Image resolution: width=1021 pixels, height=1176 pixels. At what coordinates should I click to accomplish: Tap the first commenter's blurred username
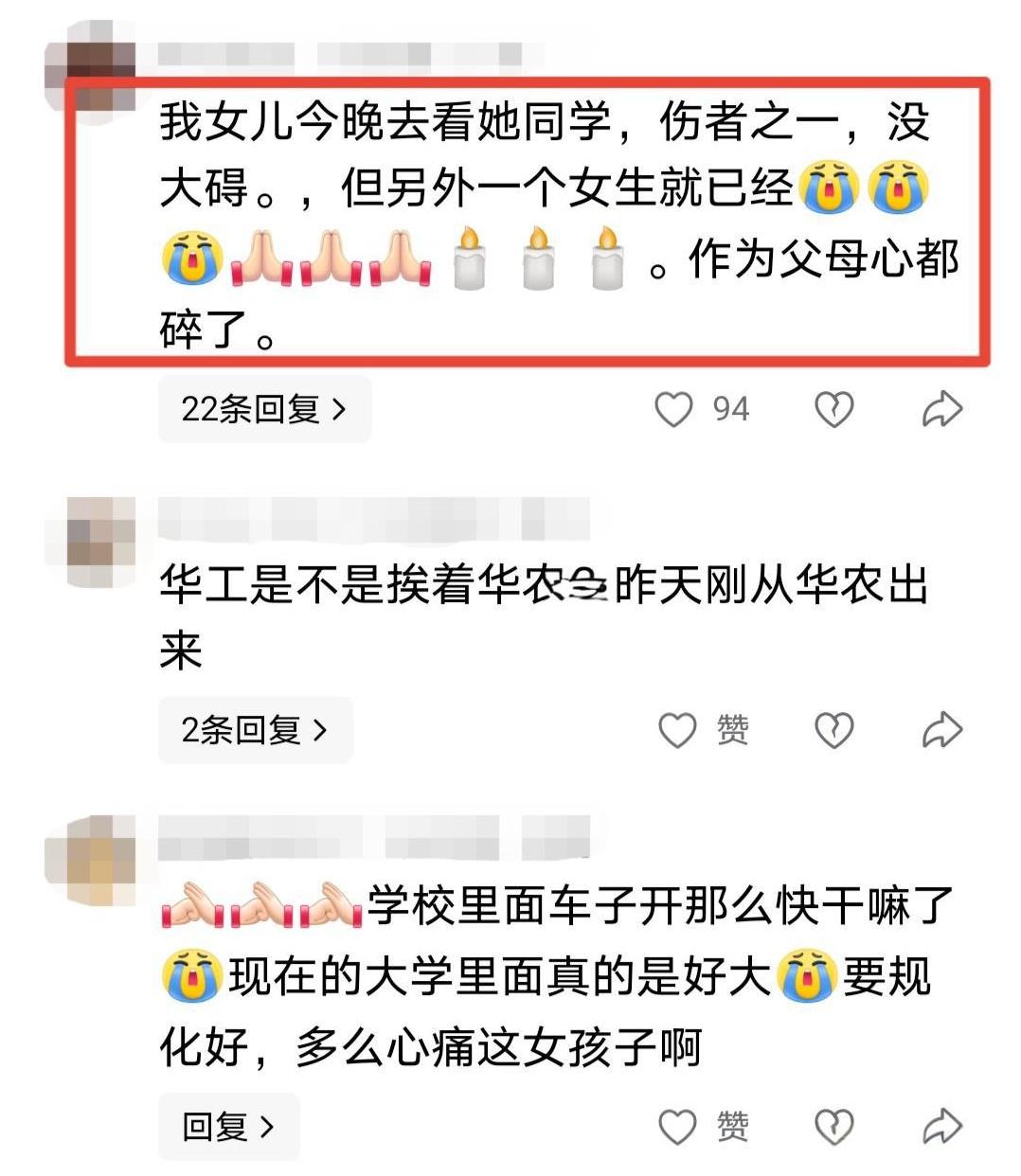coord(341,54)
